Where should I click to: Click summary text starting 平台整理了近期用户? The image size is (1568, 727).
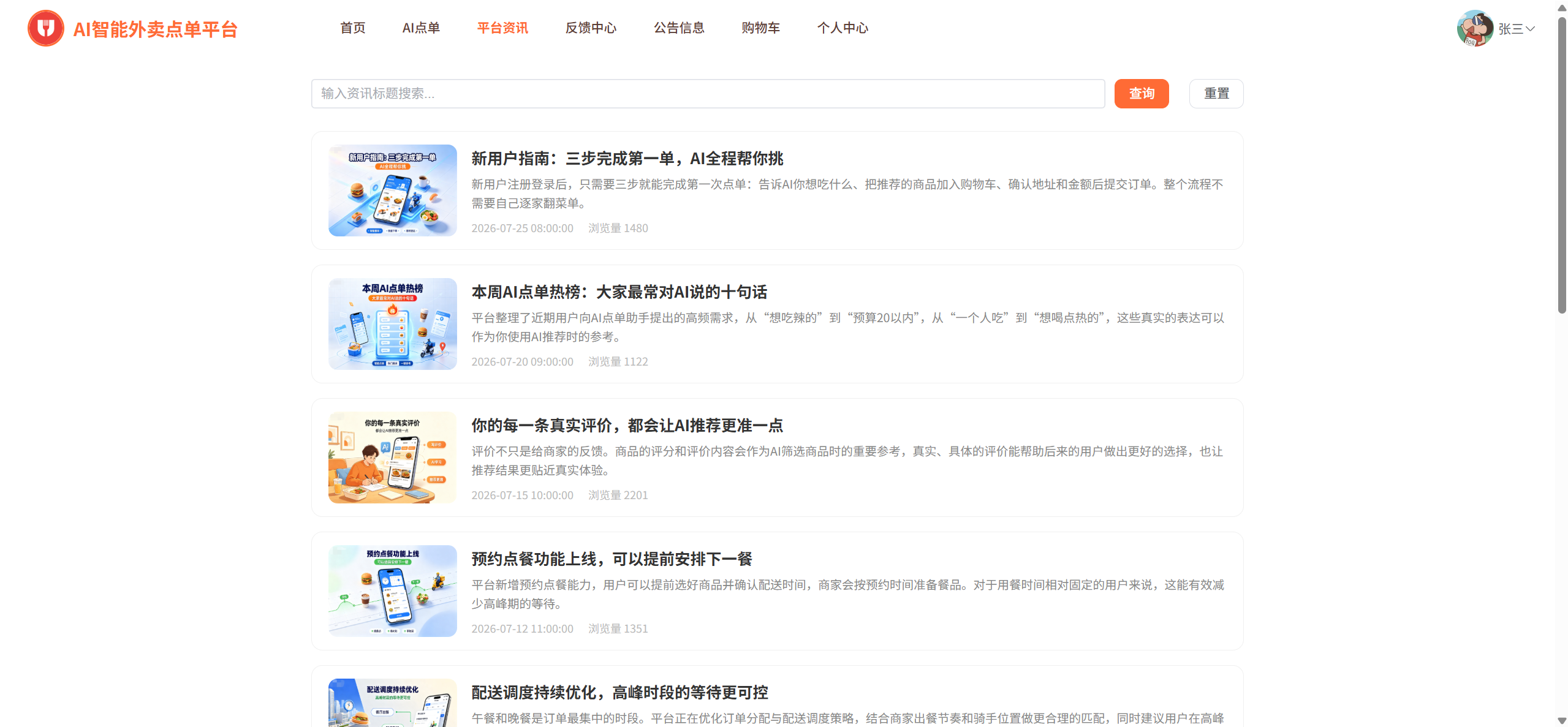pyautogui.click(x=847, y=327)
